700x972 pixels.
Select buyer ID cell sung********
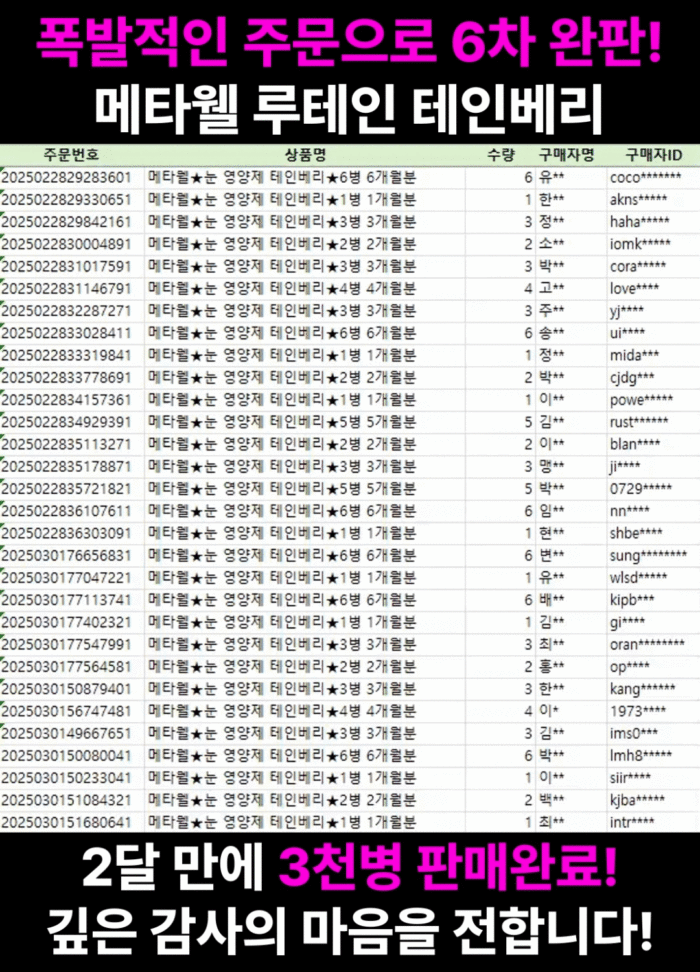[648, 555]
